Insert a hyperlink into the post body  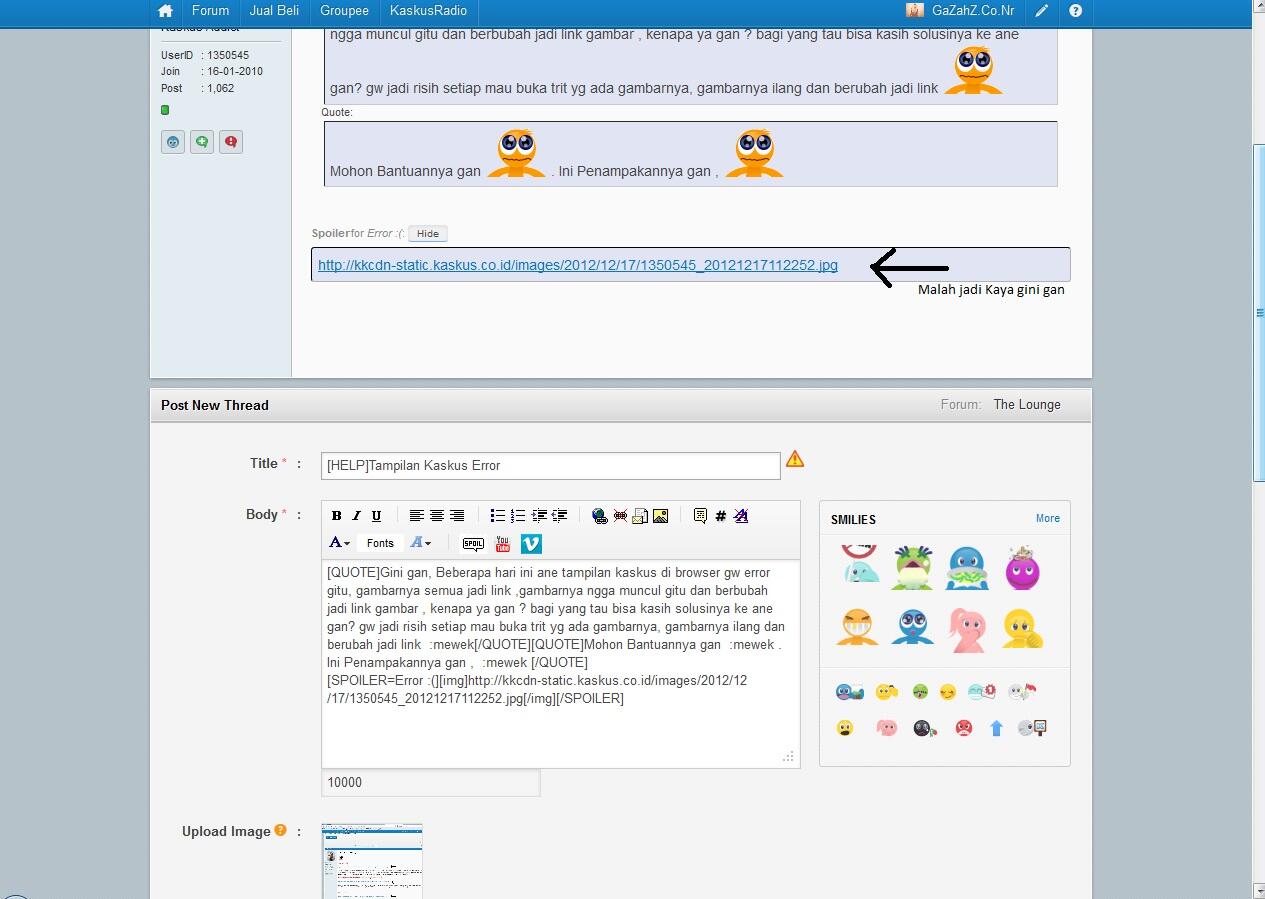[x=599, y=516]
